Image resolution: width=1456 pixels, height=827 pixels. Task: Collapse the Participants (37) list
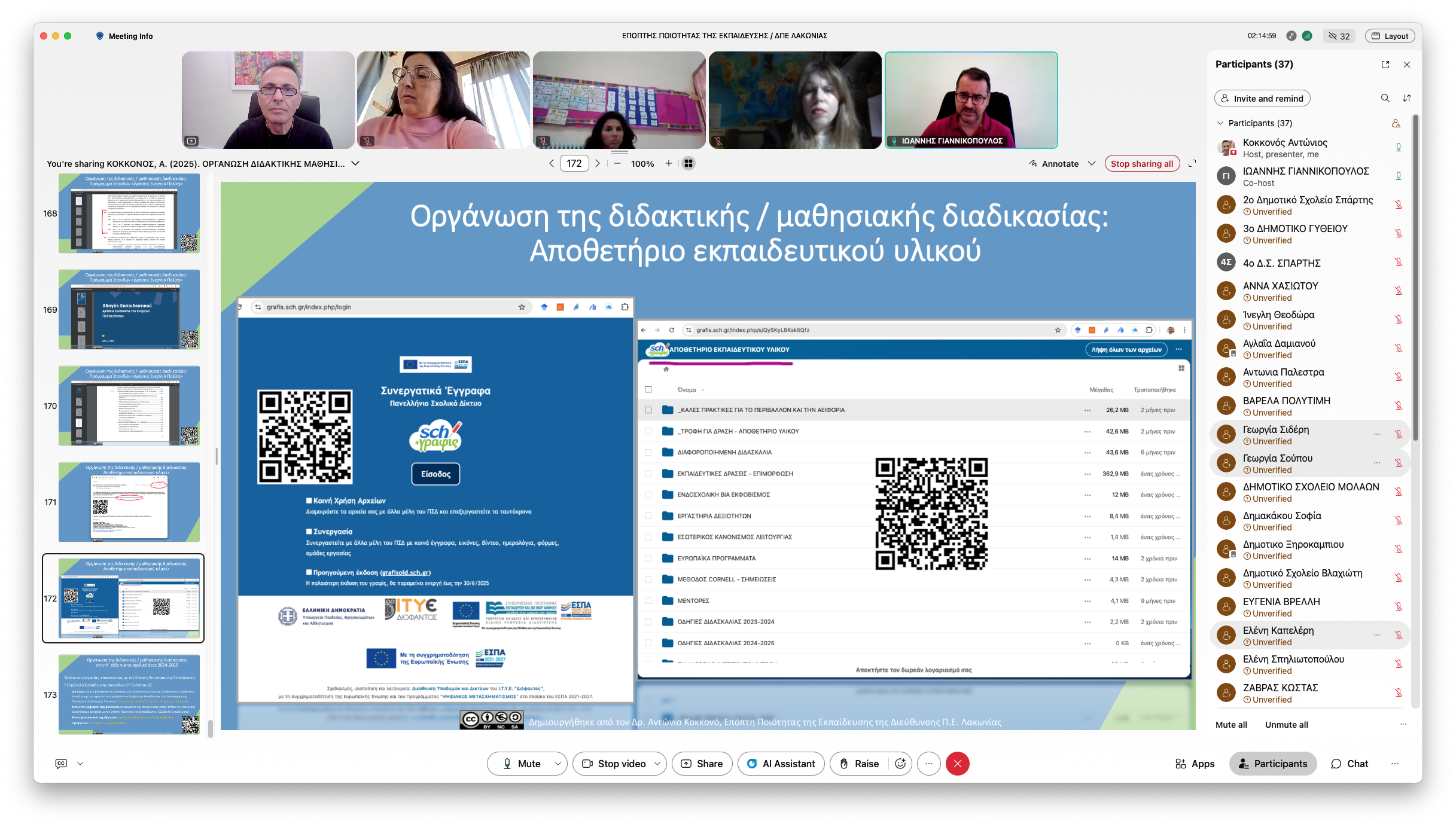click(x=1220, y=123)
